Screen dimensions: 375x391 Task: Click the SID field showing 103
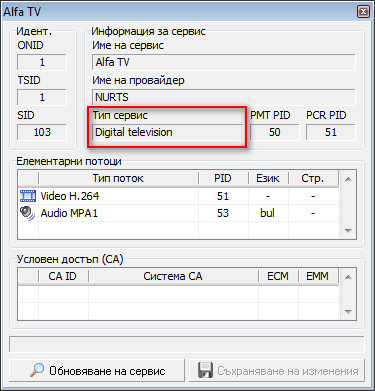(x=42, y=132)
